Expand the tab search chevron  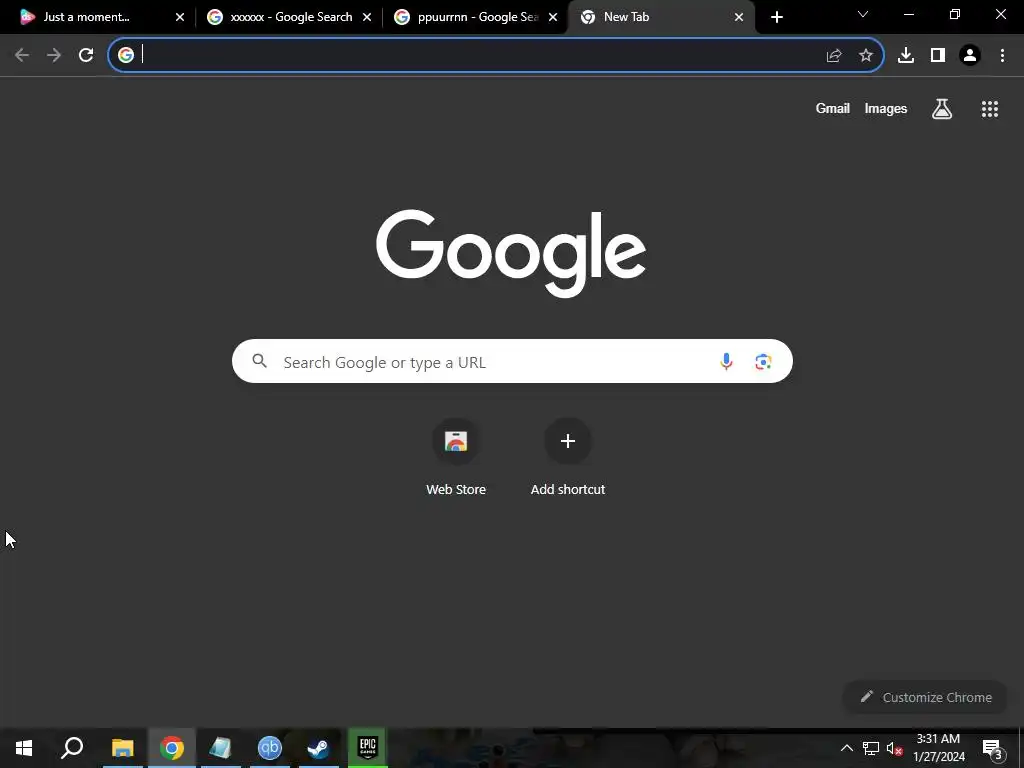tap(863, 14)
